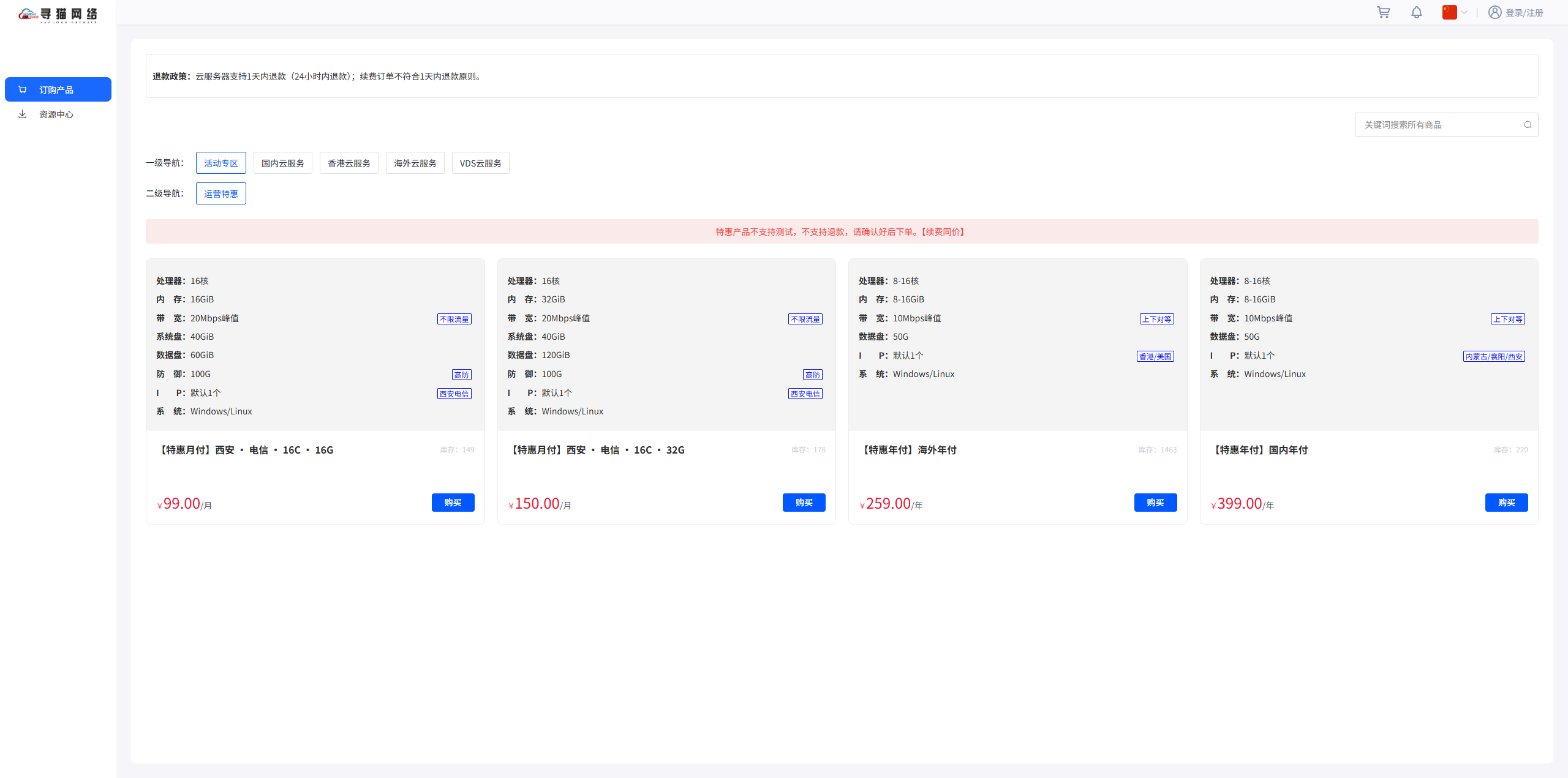The height and width of the screenshot is (778, 1568).
Task: Buy the 399.00/年 国内年付 plan
Action: pos(1507,503)
